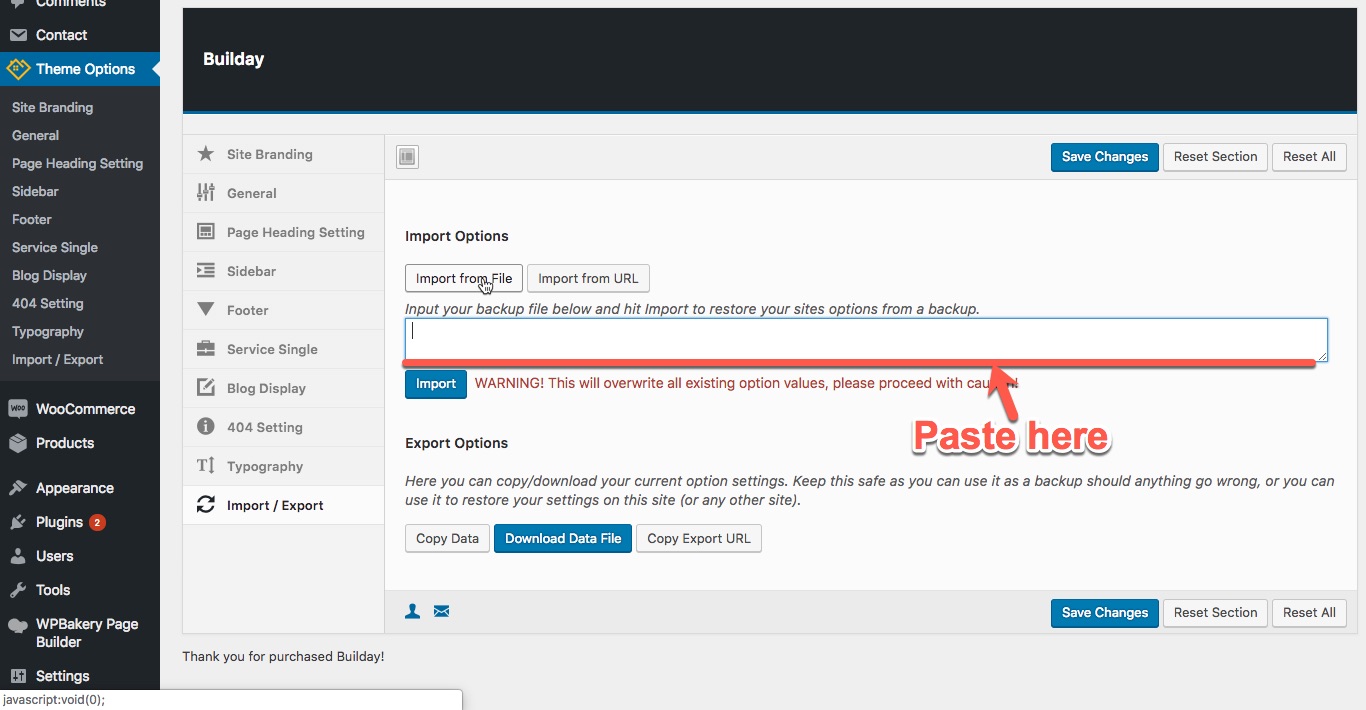Open Page Heading Setting from admin submenu
The height and width of the screenshot is (710, 1366).
coord(77,163)
